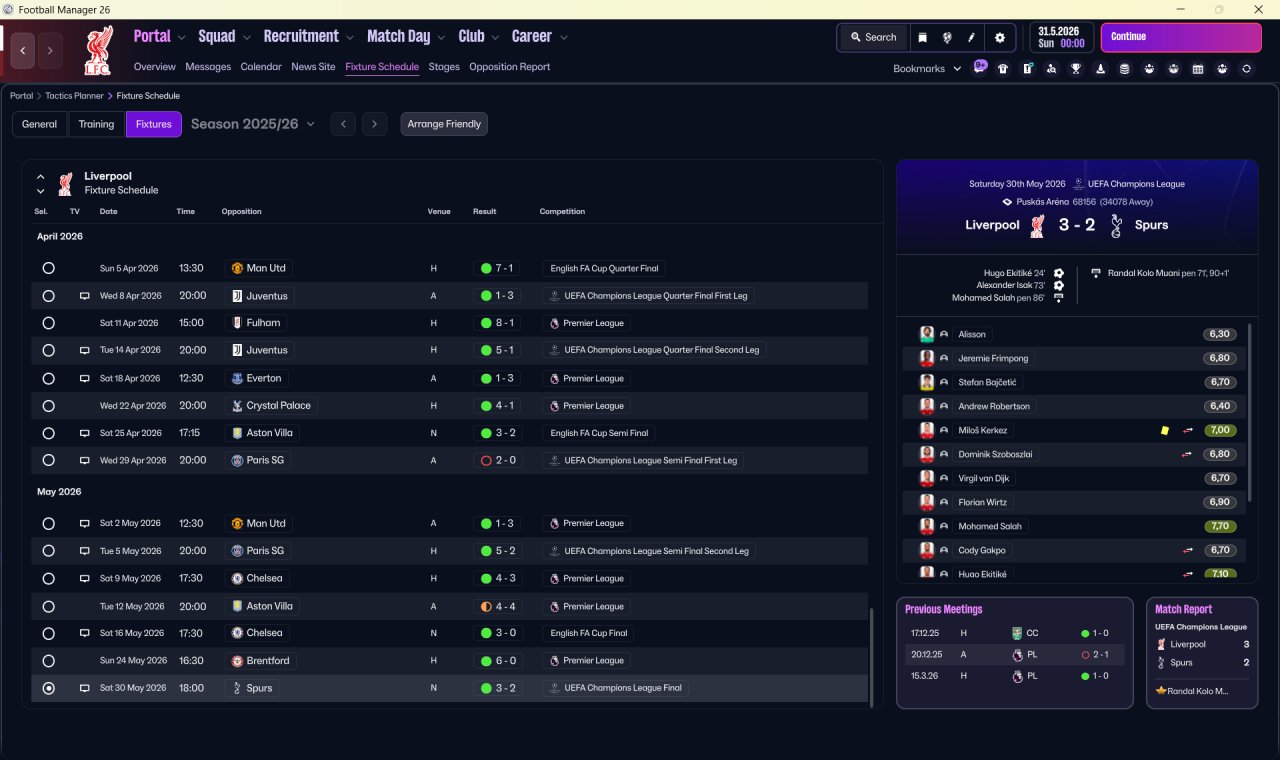This screenshot has width=1280, height=760.
Task: Open the shirt squad bookmark icon
Action: (x=1003, y=69)
